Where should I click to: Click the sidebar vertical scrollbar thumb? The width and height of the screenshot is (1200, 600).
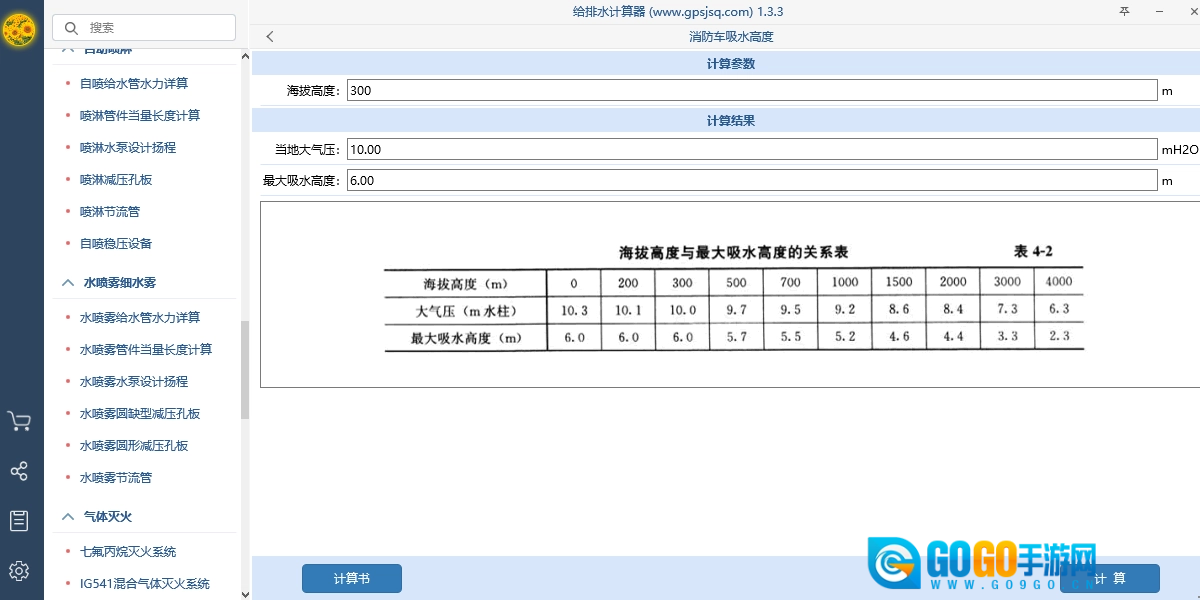245,370
